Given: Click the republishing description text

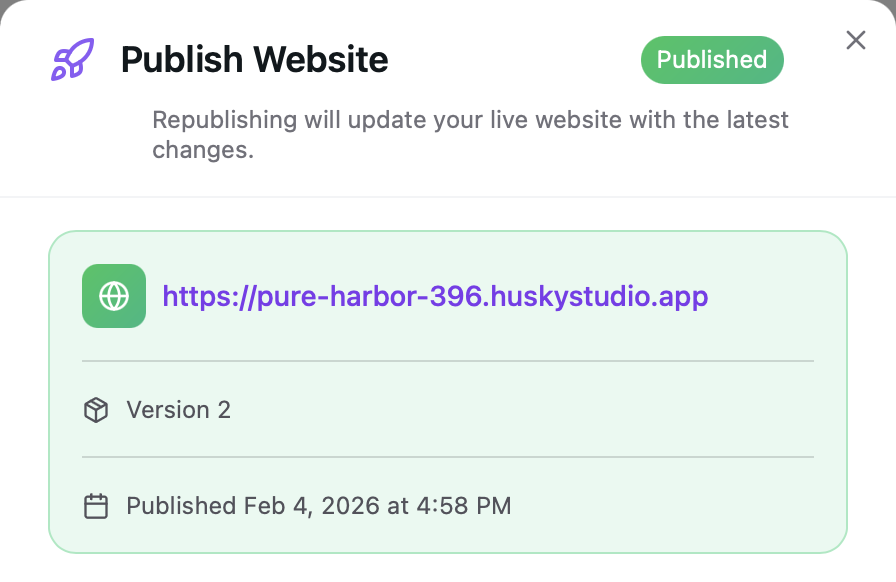Looking at the screenshot, I should tap(470, 135).
